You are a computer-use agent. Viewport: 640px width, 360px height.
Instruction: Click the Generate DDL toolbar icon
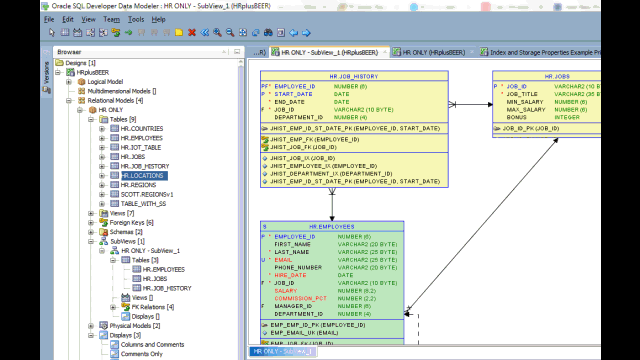point(281,33)
